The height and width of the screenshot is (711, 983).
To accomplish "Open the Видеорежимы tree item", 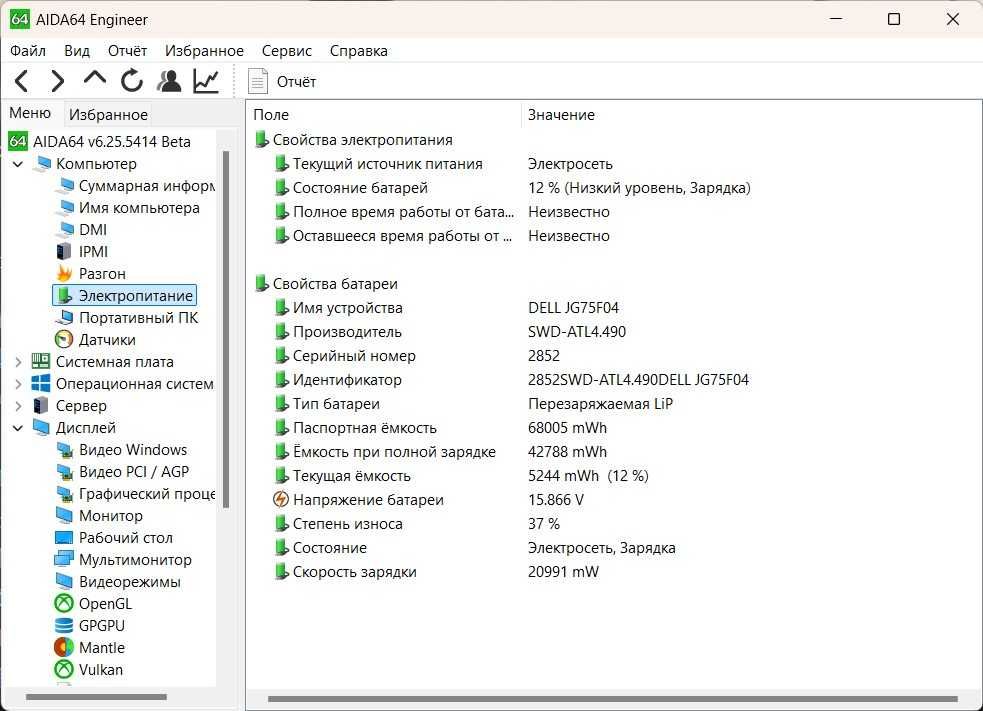I will (x=118, y=582).
